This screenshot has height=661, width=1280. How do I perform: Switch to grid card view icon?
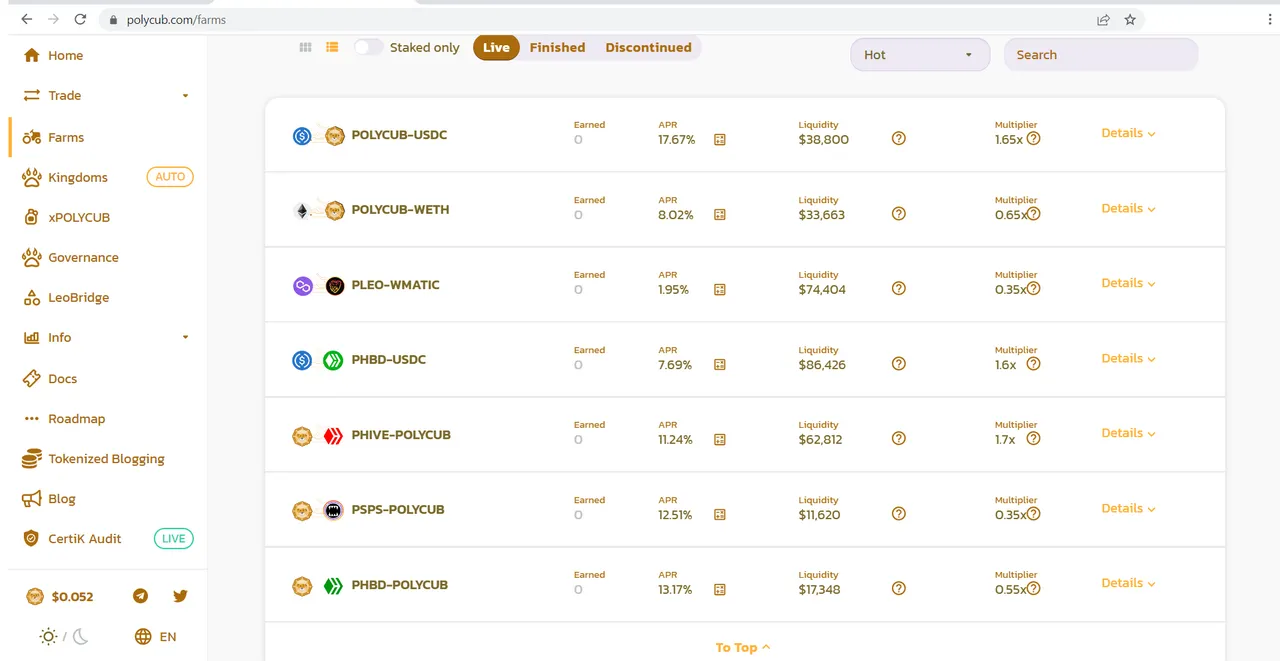(x=306, y=47)
